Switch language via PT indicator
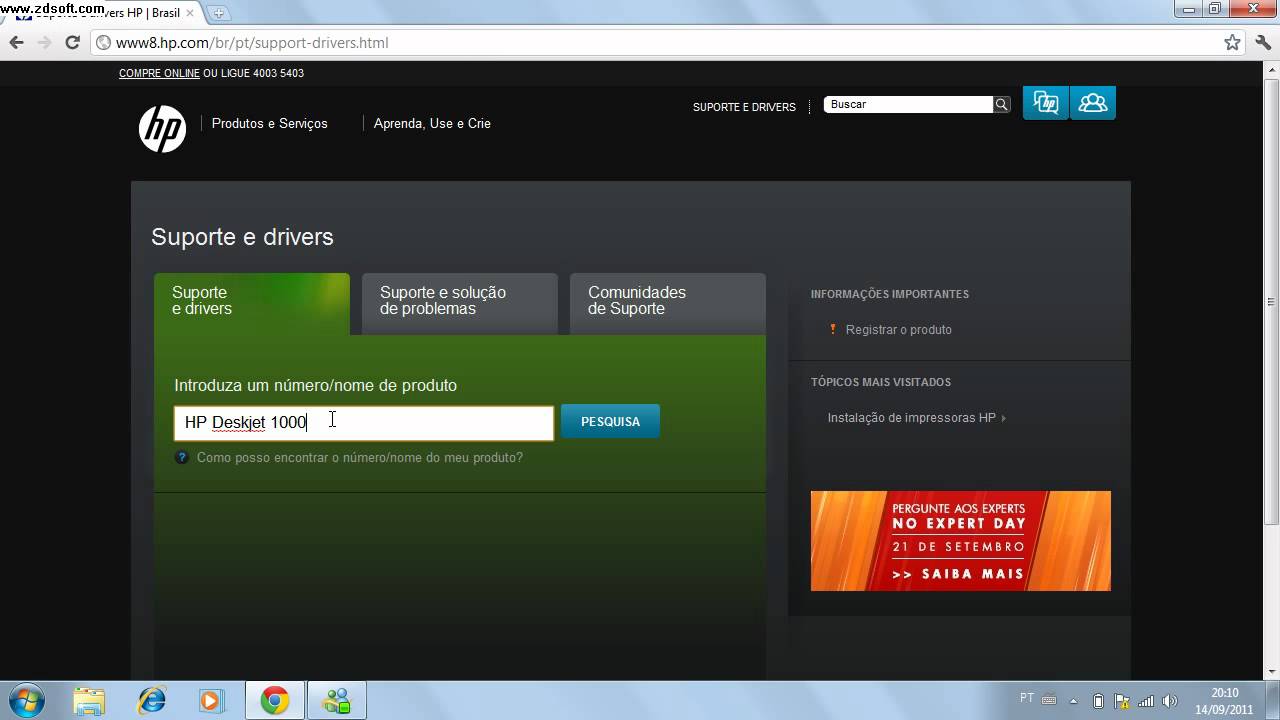Screen dimensions: 1280x720 pyautogui.click(x=1027, y=697)
